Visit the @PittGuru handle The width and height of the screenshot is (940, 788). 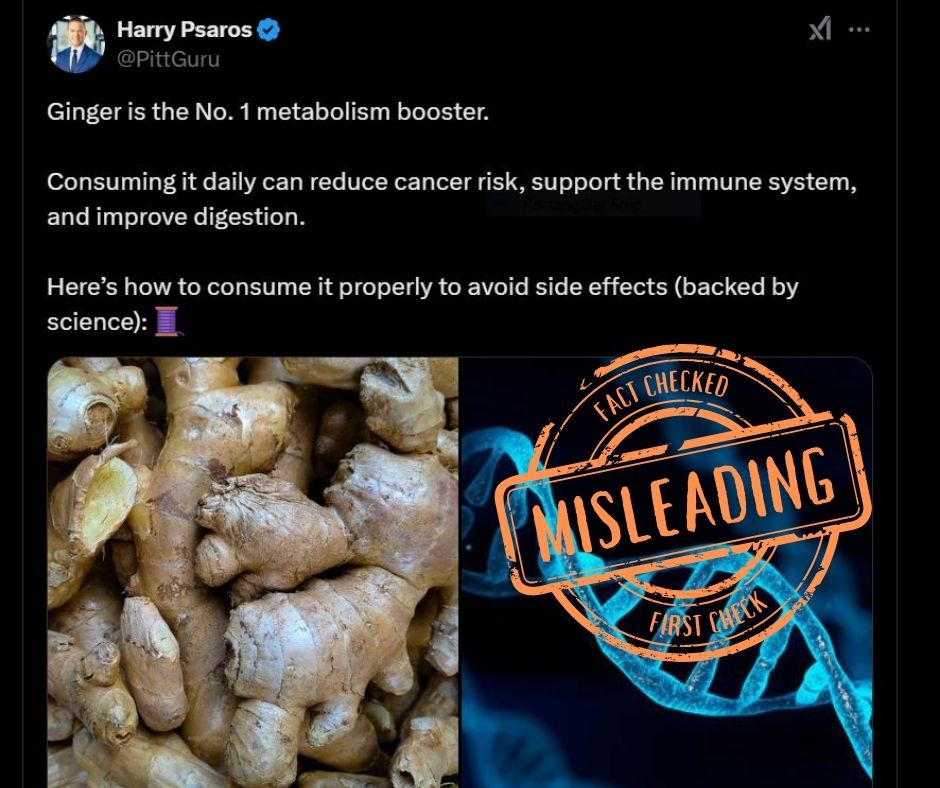[x=168, y=59]
